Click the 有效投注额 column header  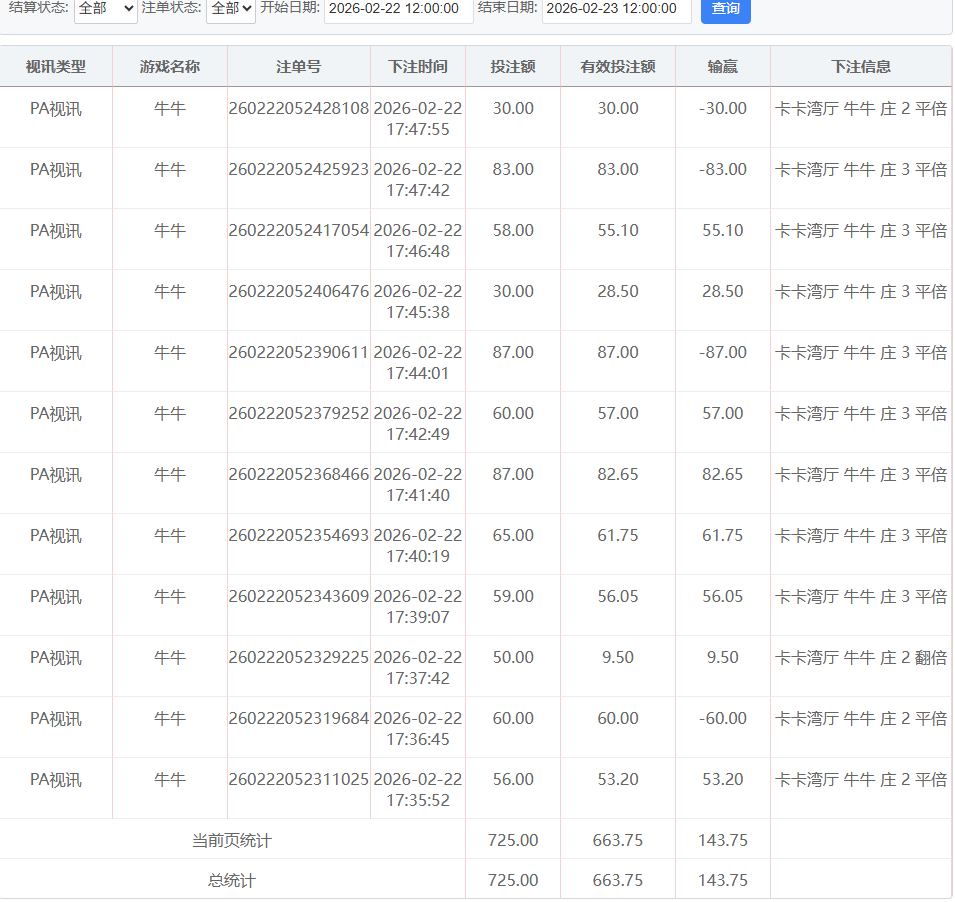point(617,67)
